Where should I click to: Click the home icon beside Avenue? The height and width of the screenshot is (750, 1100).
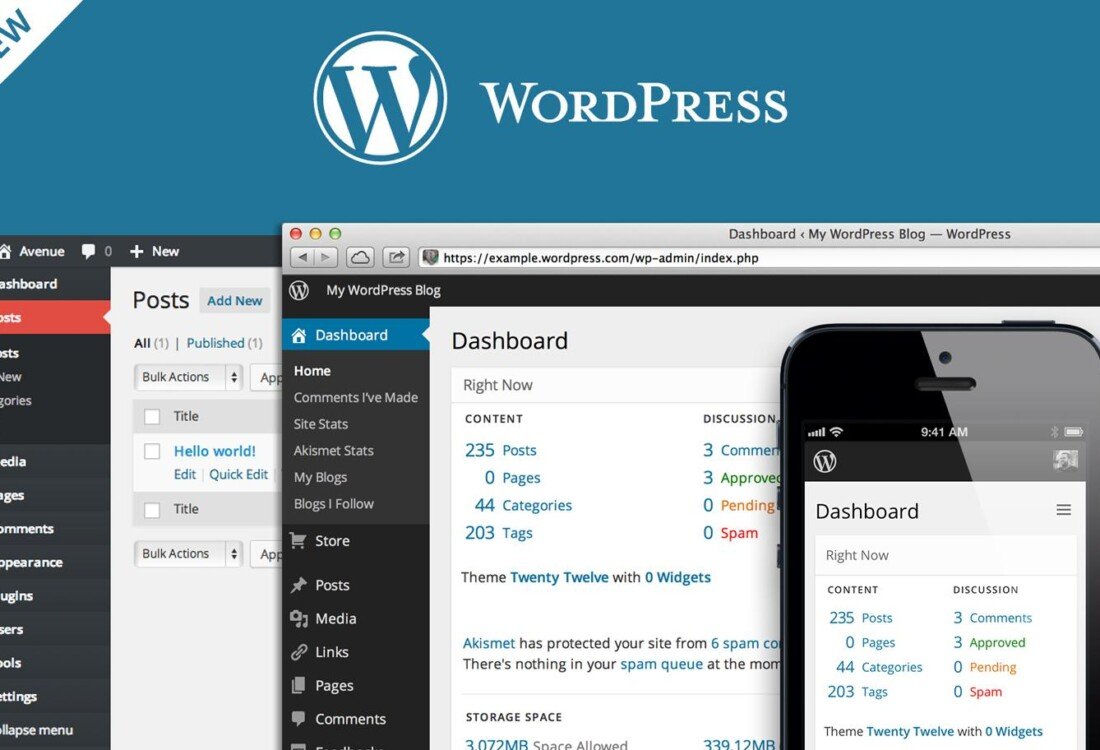coord(4,251)
